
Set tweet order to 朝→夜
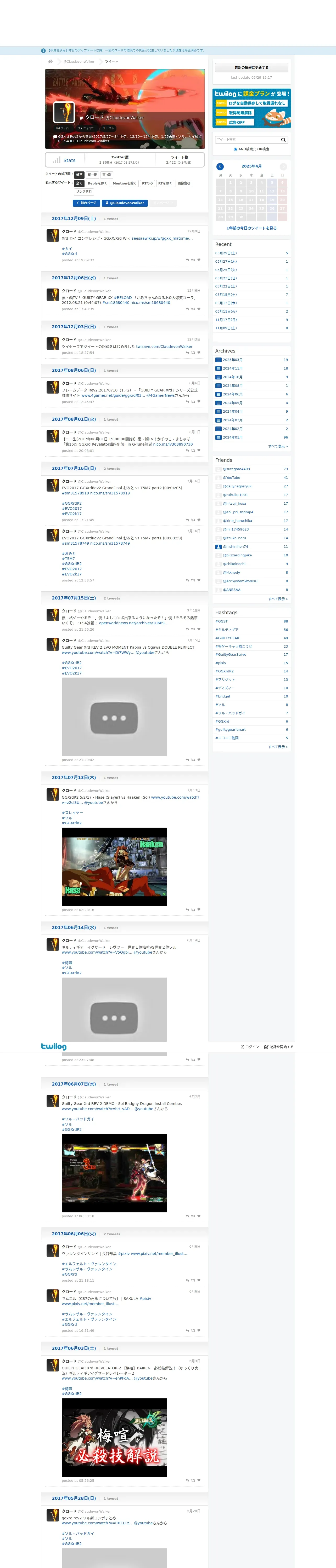92,175
